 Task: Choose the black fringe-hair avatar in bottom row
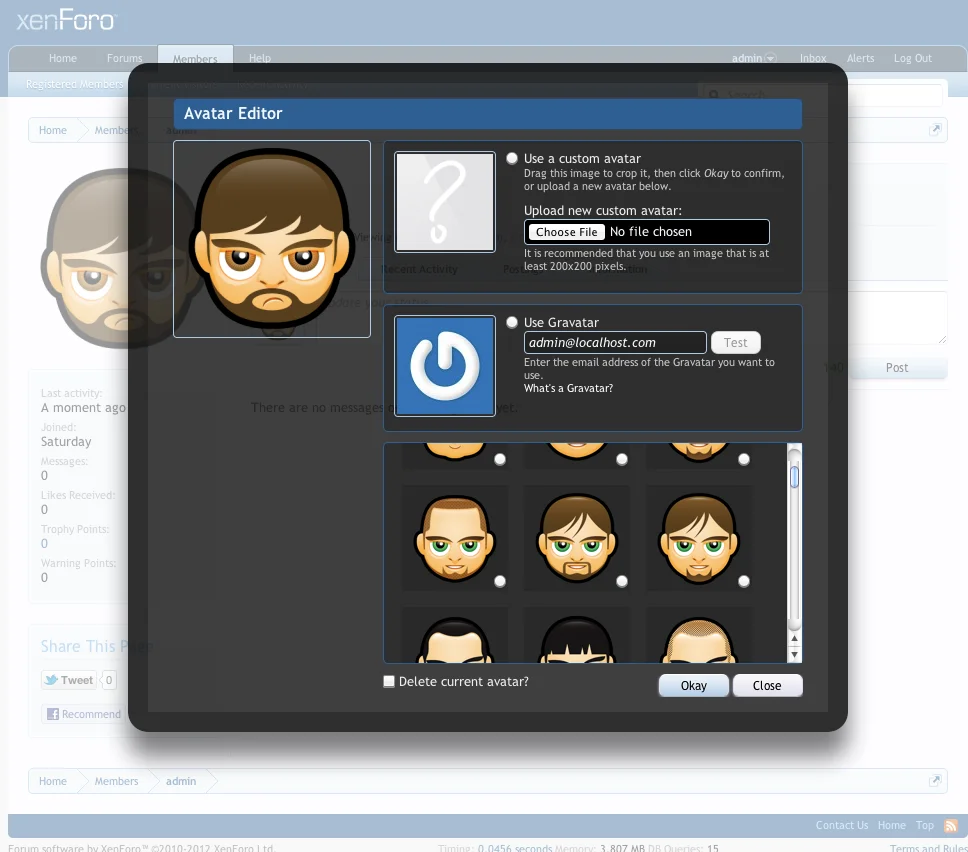(x=577, y=635)
